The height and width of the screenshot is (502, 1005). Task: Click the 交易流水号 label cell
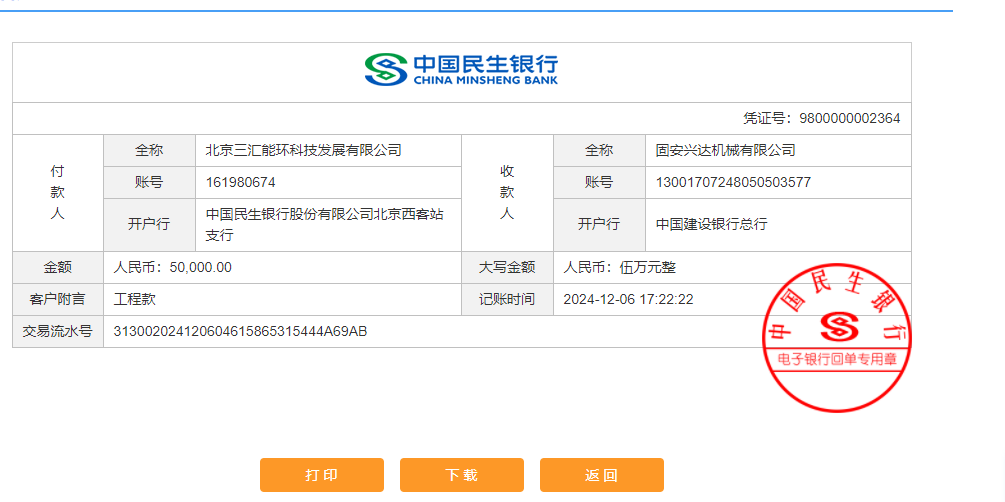[x=57, y=331]
